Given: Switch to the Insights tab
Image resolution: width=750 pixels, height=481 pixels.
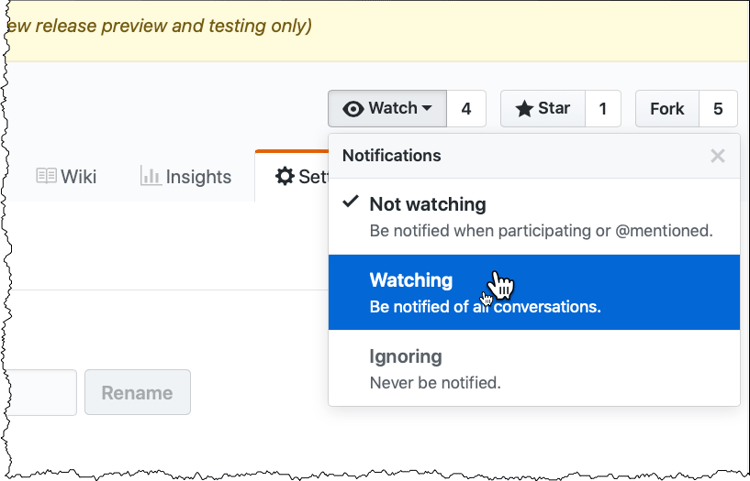Looking at the screenshot, I should 186,177.
